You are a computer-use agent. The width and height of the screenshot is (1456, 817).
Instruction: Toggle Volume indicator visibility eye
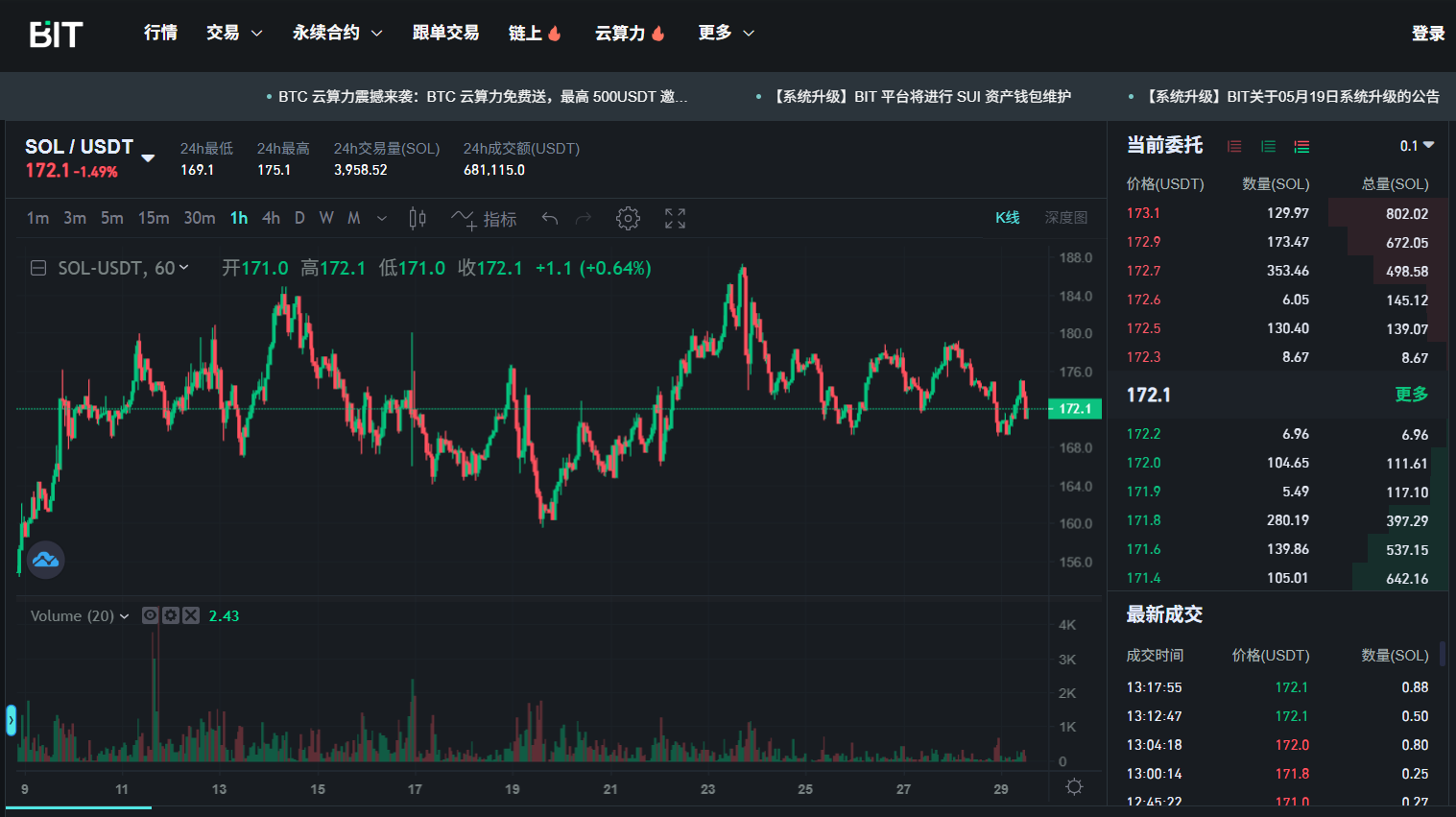(x=151, y=615)
